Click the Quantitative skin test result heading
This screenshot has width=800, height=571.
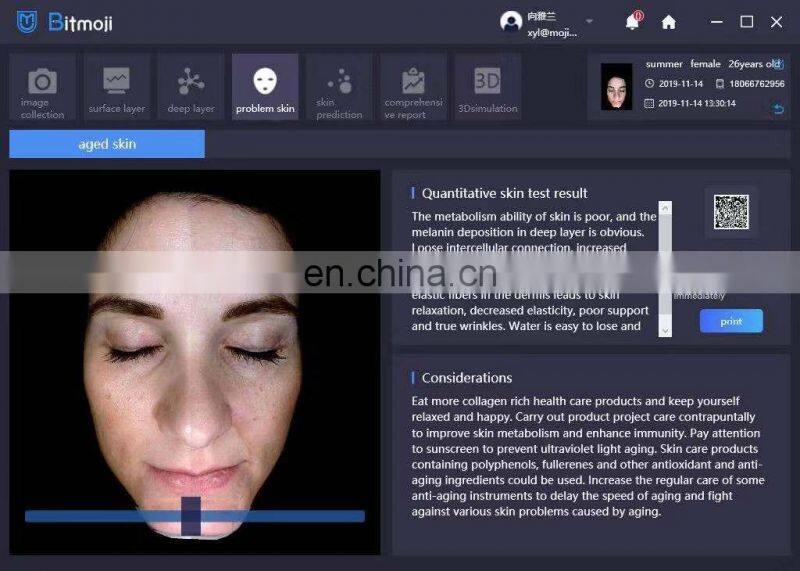pyautogui.click(x=505, y=193)
